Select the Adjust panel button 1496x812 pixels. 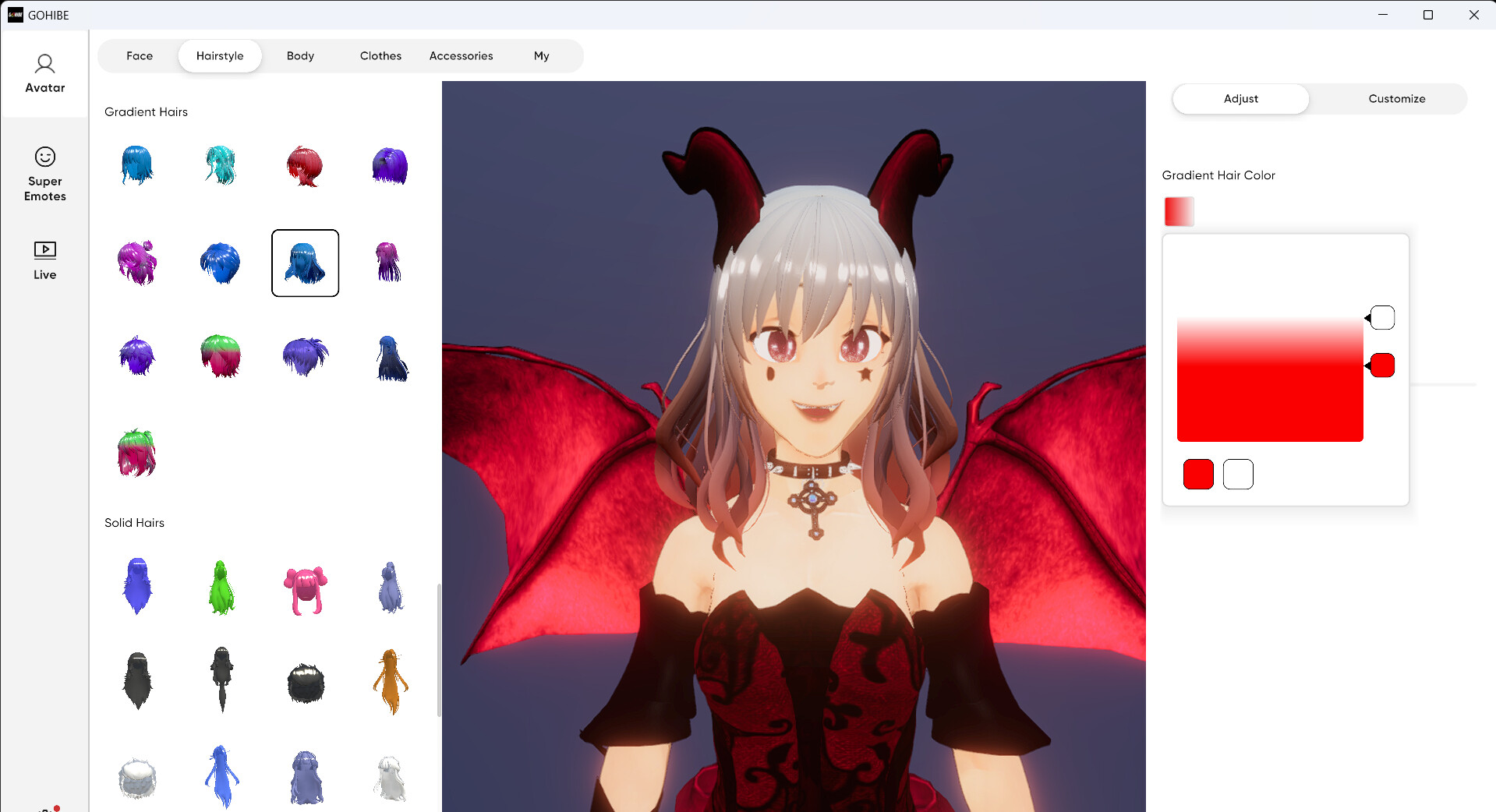[x=1240, y=99]
